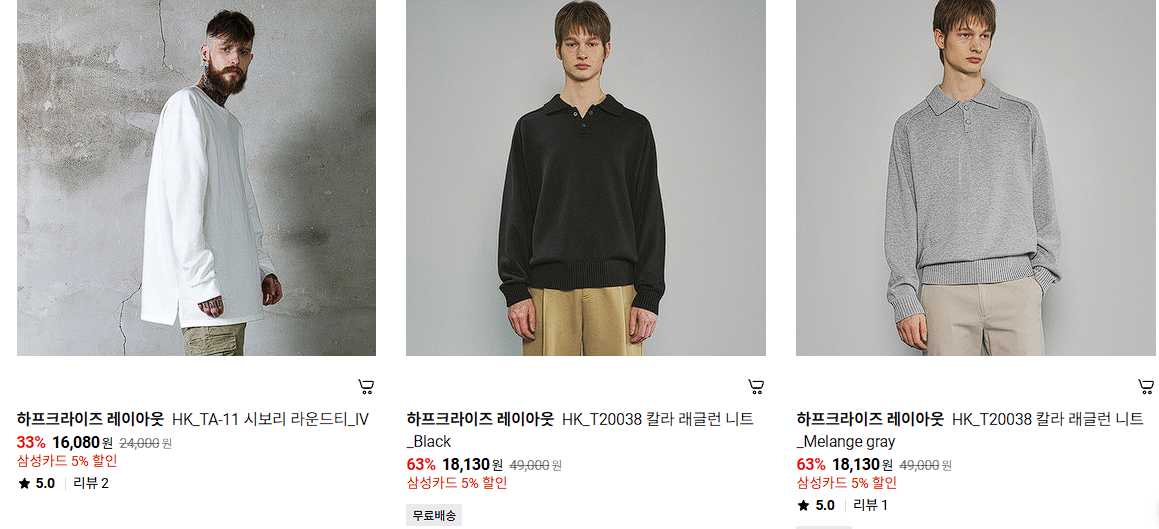
Task: Open 하프크라이즈 레이아웃 brand above the black knit
Action: 480,420
